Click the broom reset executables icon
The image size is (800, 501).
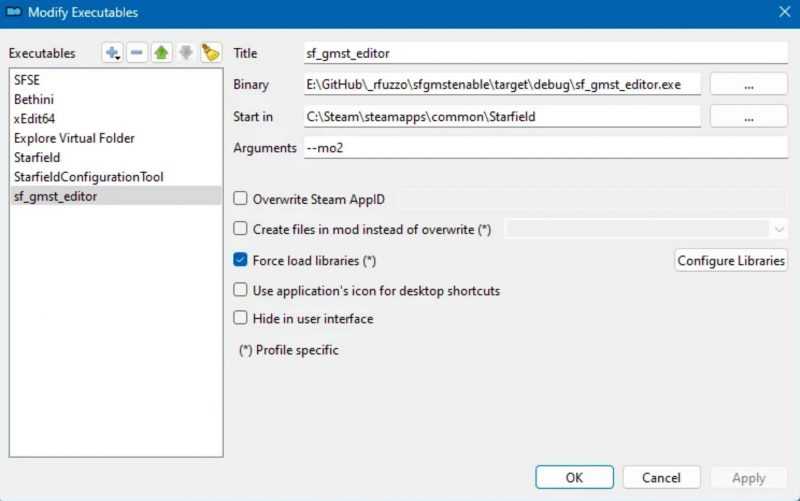[x=211, y=53]
